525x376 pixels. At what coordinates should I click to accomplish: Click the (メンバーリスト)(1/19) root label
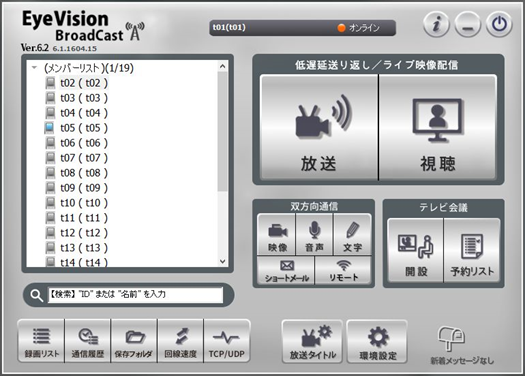click(89, 68)
